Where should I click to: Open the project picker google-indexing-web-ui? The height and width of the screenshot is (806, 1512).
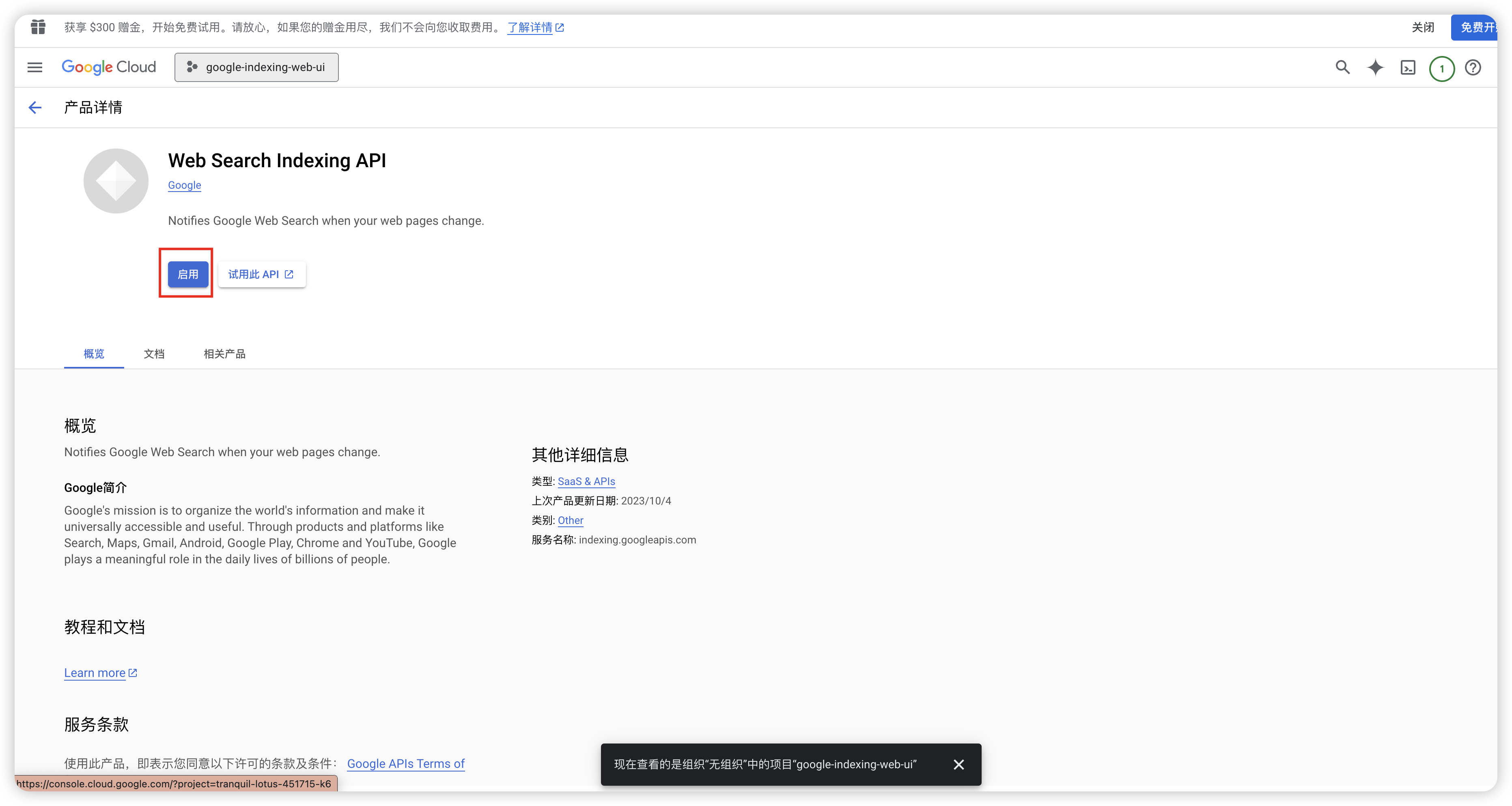[x=256, y=67]
